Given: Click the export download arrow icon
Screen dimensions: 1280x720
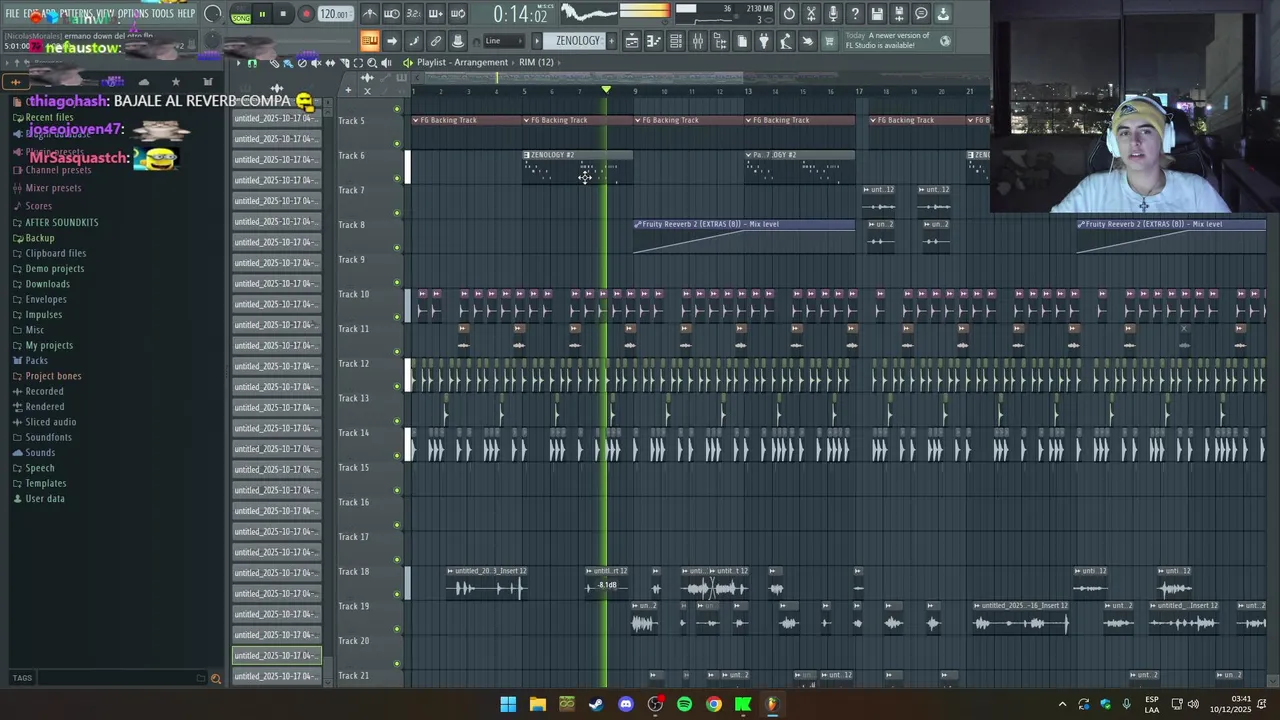Looking at the screenshot, I should (x=943, y=14).
